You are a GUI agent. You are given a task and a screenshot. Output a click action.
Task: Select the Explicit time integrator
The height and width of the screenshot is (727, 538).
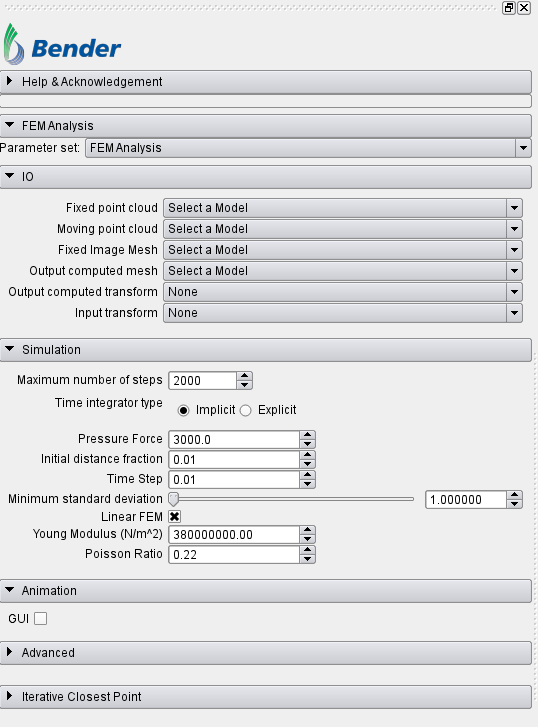[x=246, y=410]
